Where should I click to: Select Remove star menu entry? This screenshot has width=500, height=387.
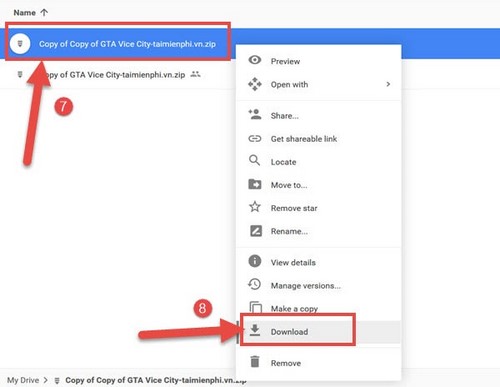coord(318,208)
